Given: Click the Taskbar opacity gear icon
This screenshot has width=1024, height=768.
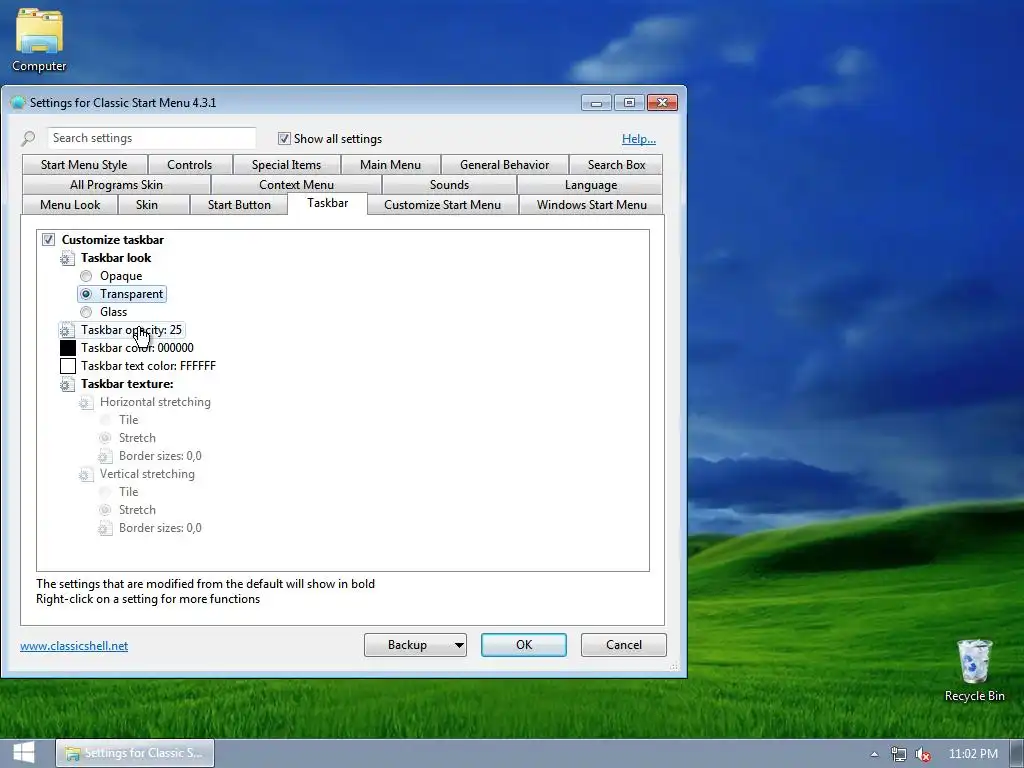Looking at the screenshot, I should pos(67,330).
